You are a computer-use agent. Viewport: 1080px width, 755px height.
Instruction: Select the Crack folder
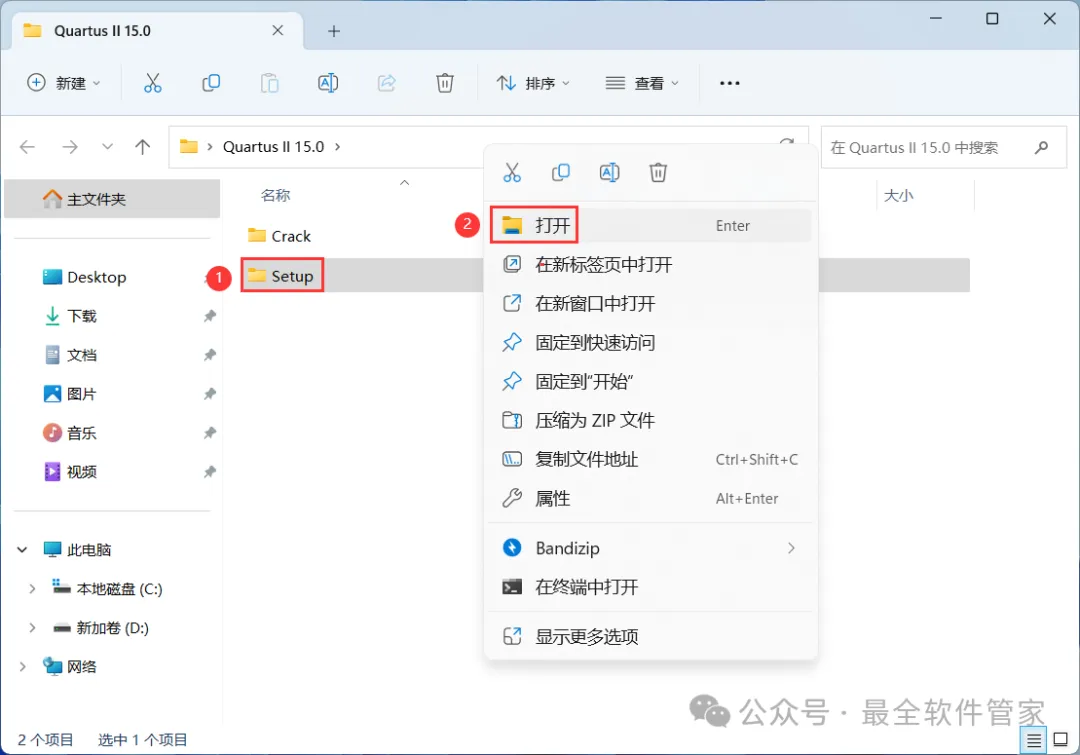click(x=280, y=236)
